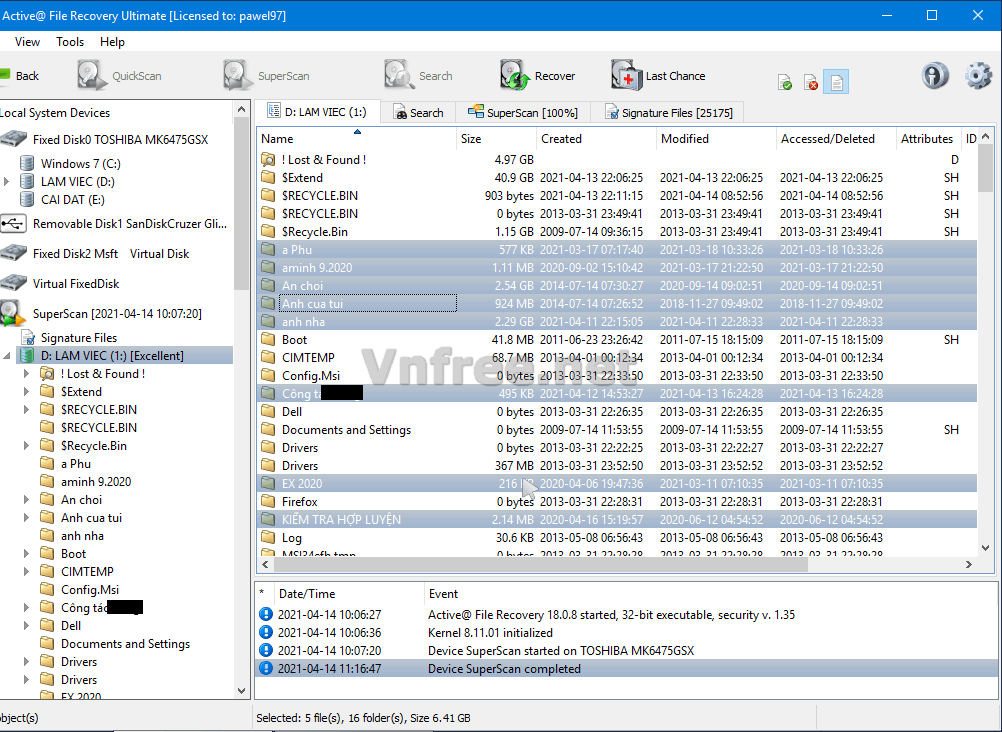
Task: Start a QuickScan from the toolbar
Action: [x=93, y=76]
